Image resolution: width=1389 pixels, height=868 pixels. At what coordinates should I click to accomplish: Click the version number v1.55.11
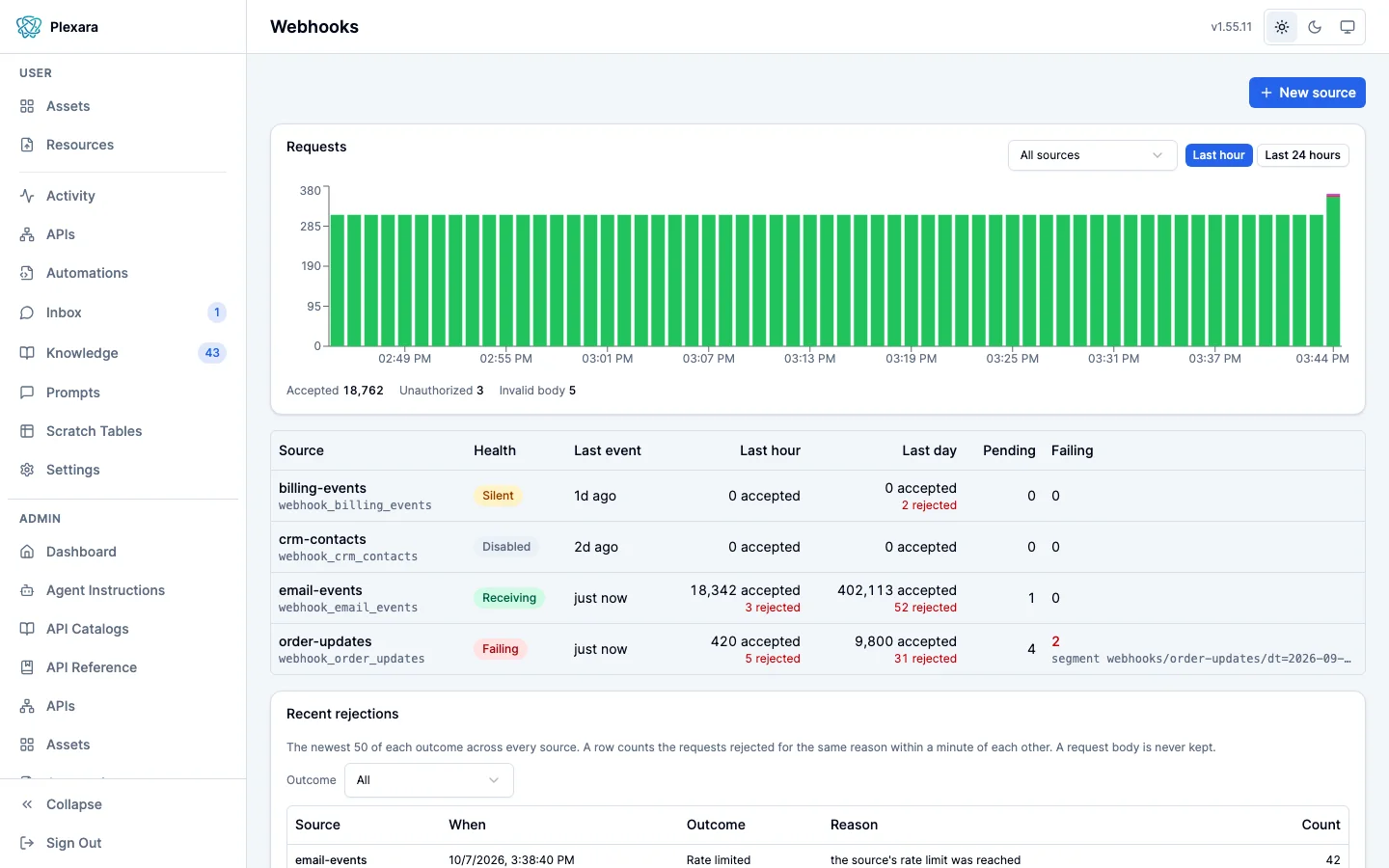pos(1232,27)
